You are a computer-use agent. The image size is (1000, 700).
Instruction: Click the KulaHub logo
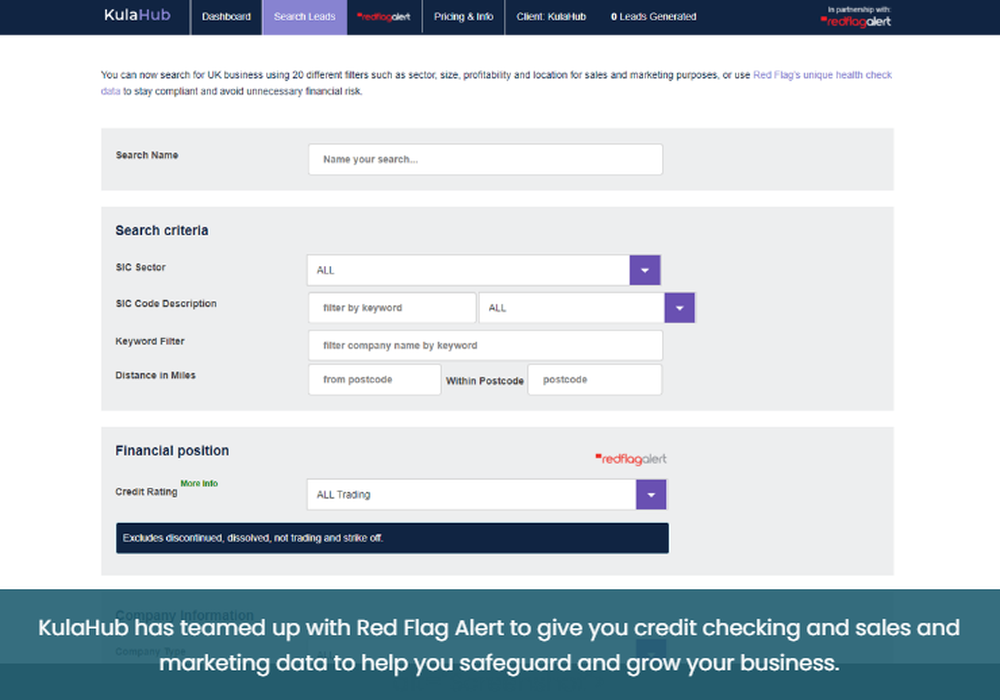click(x=137, y=15)
